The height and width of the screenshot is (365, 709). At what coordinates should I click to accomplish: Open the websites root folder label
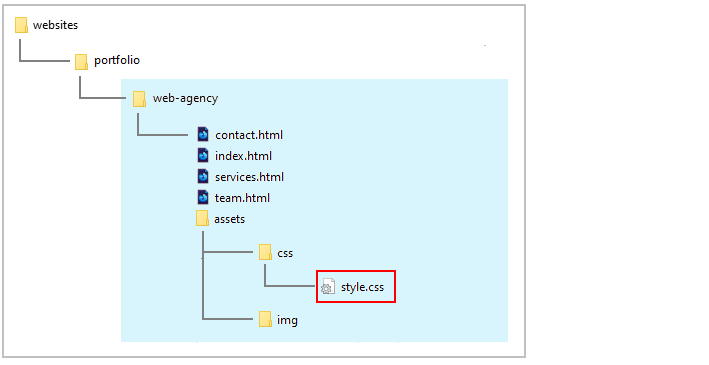pos(56,25)
